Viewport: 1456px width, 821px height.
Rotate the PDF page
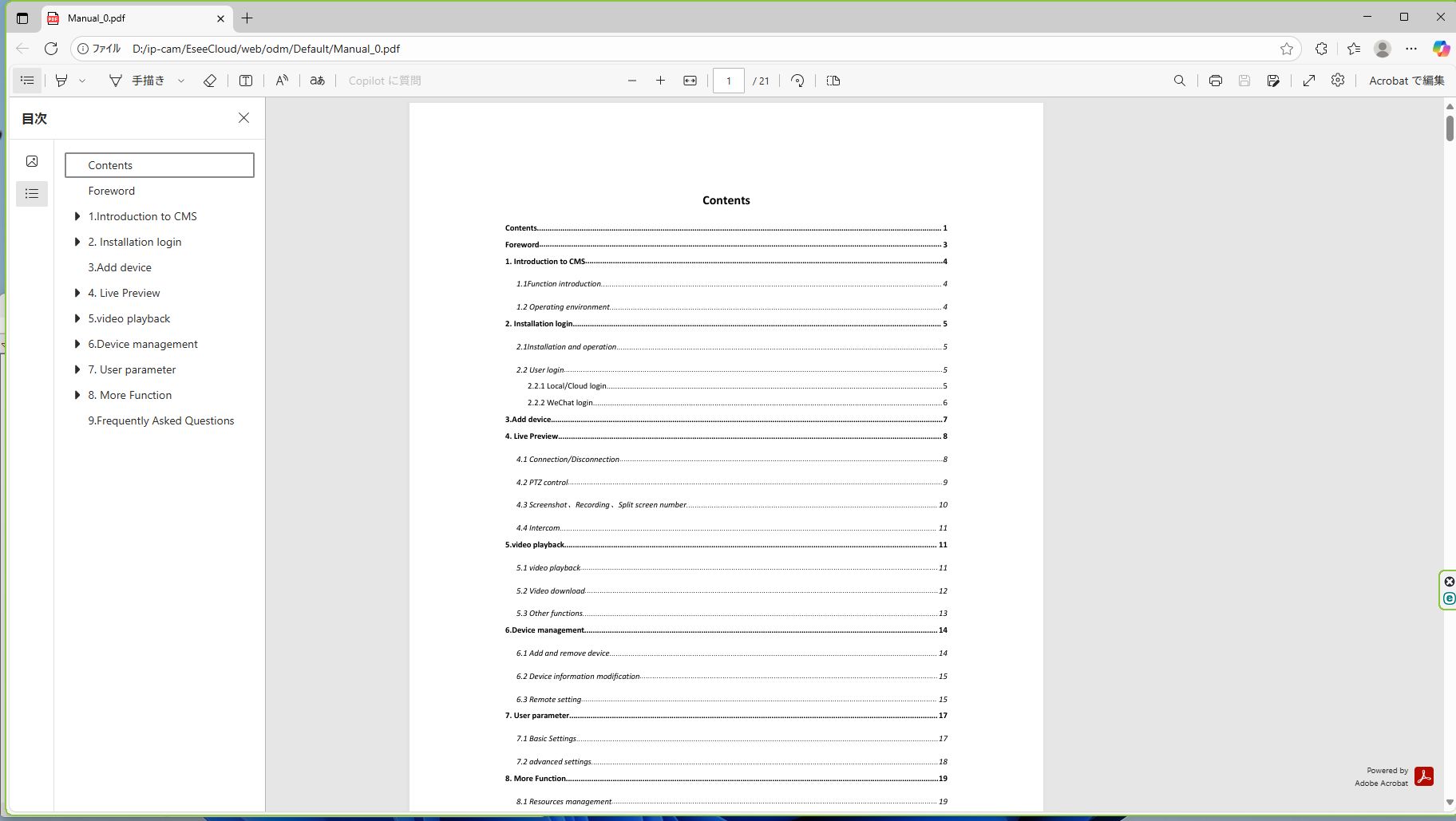click(x=797, y=81)
